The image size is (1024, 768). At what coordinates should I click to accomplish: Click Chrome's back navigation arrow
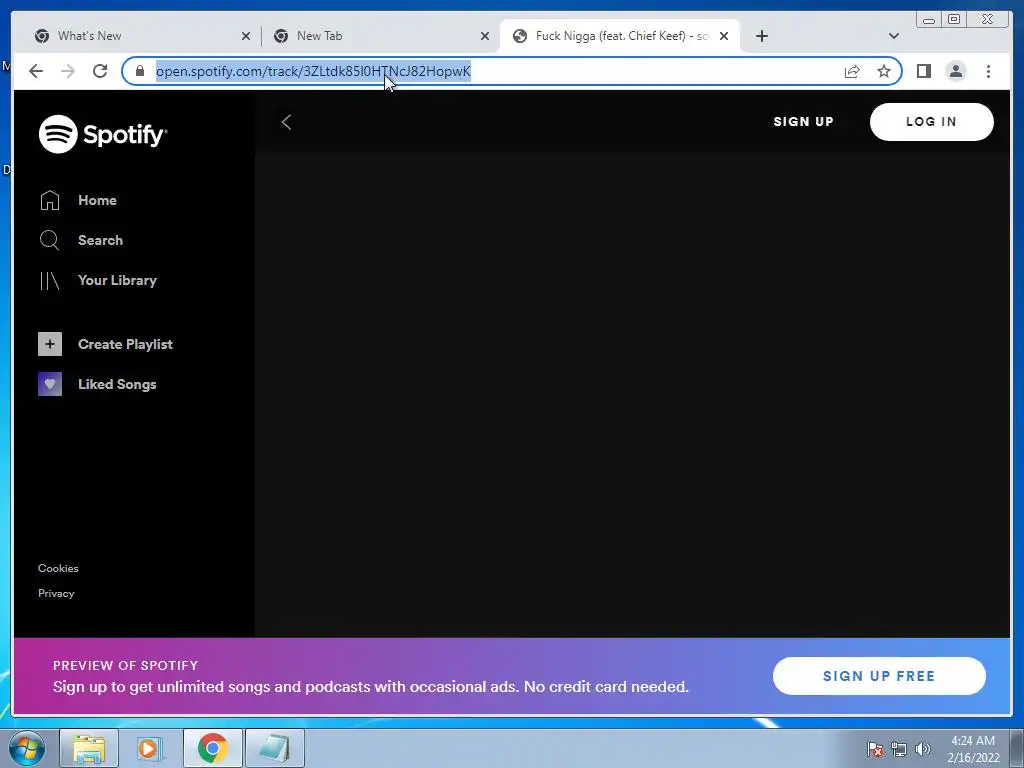tap(36, 71)
